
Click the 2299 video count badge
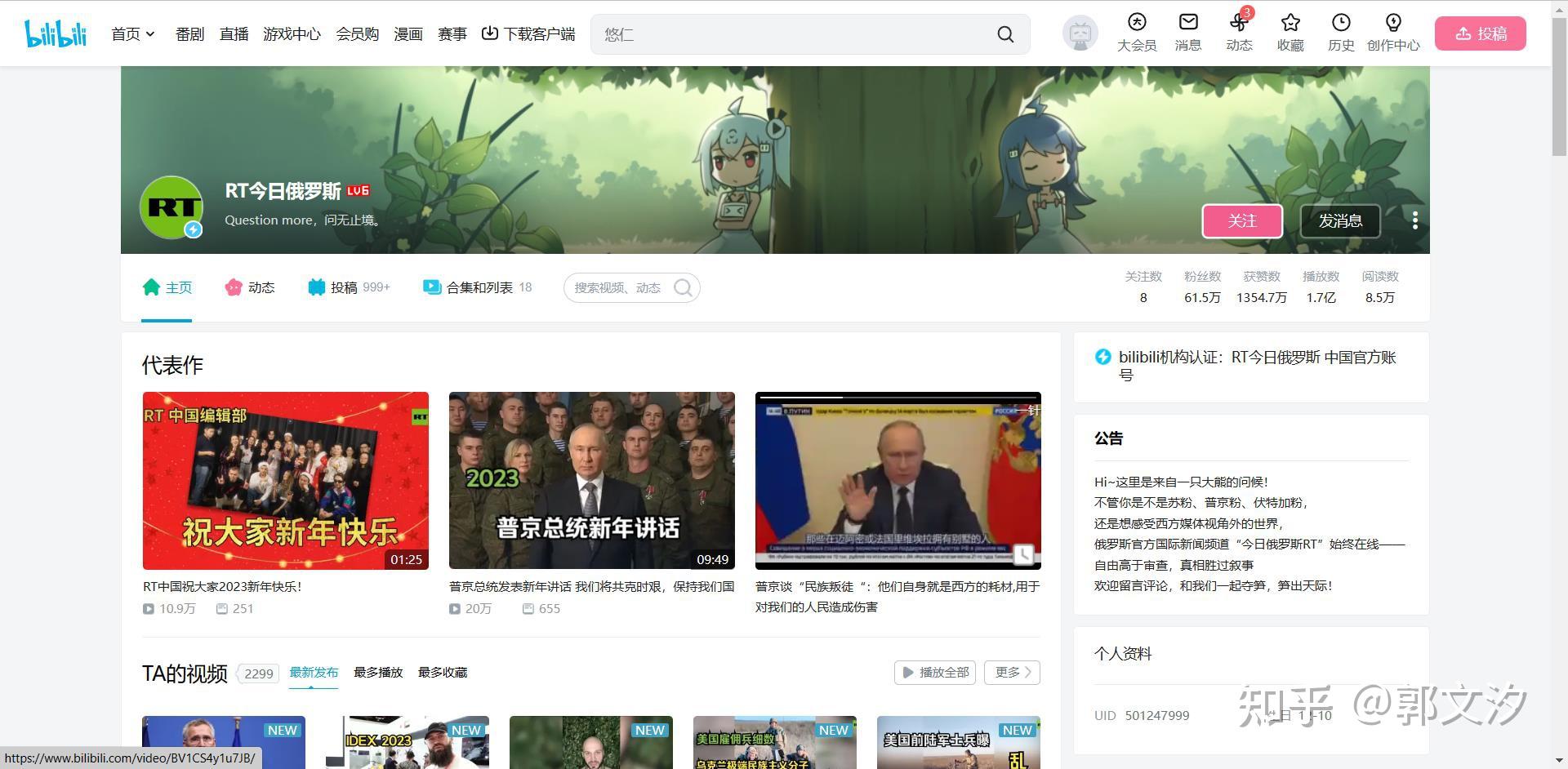259,673
